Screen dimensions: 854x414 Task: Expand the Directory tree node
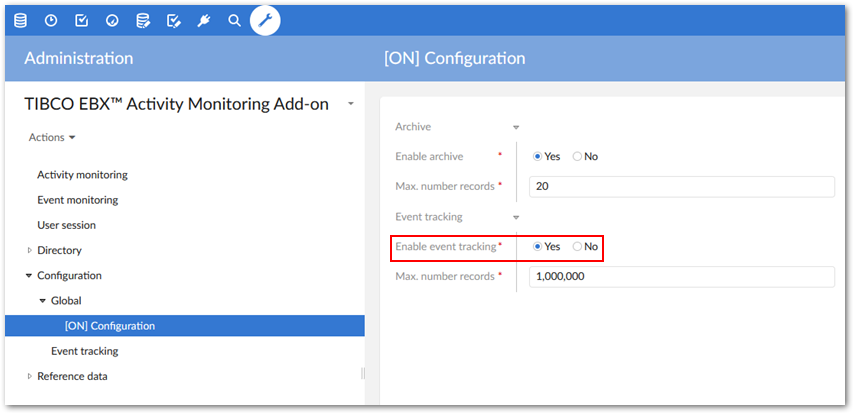[30, 250]
